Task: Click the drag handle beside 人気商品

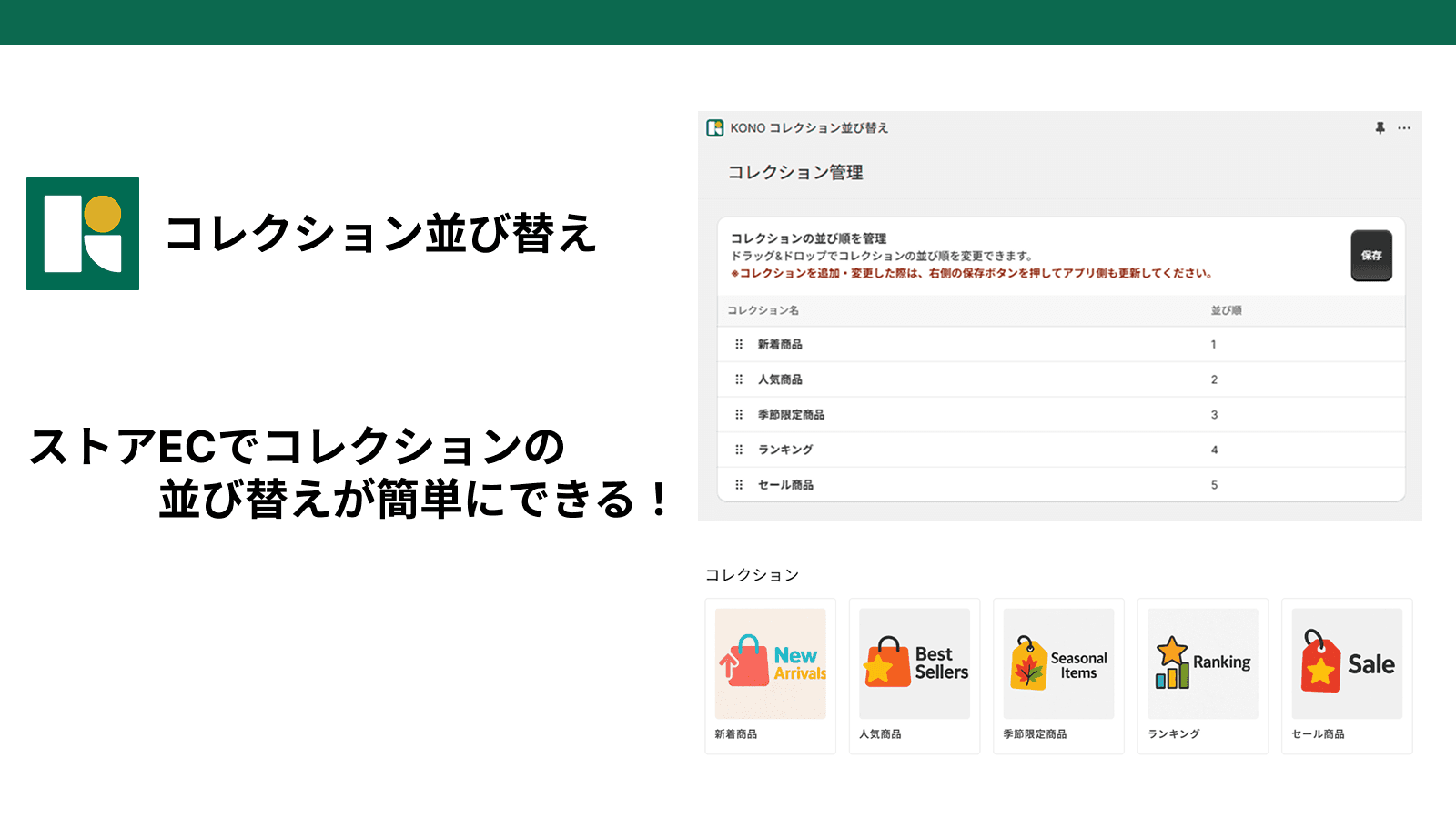Action: tap(739, 379)
